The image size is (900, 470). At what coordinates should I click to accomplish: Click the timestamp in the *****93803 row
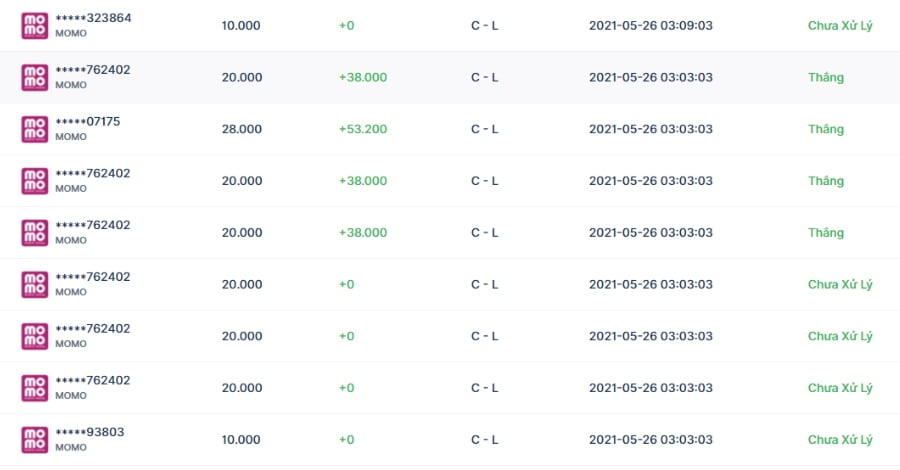(x=651, y=440)
